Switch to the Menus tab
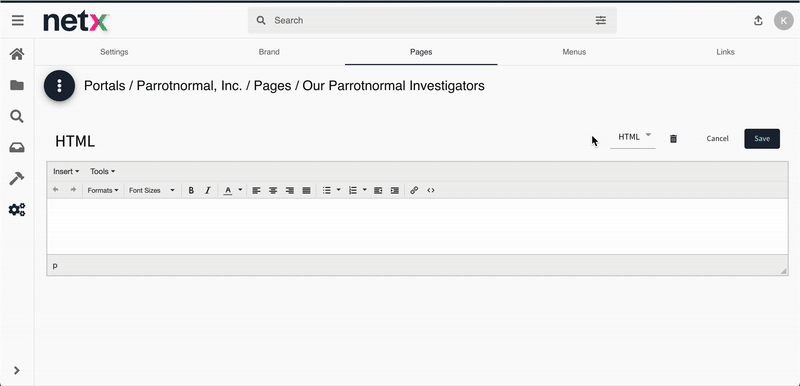Image resolution: width=800 pixels, height=386 pixels. click(x=574, y=52)
